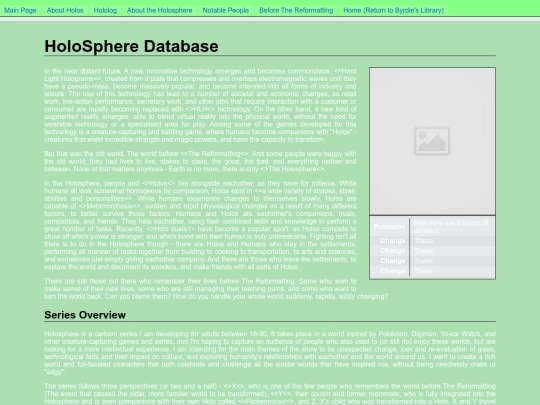Click the paragraph starting 'But that was the old world'
Image resolution: width=540 pixels, height=405 pixels.
click(x=200, y=161)
